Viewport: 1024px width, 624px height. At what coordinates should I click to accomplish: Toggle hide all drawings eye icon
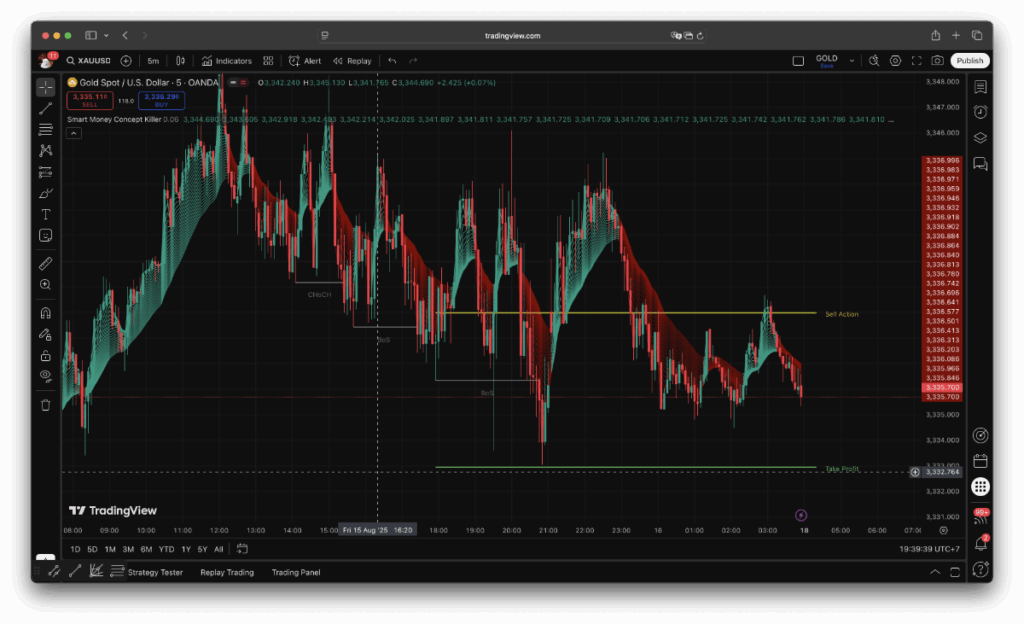45,375
